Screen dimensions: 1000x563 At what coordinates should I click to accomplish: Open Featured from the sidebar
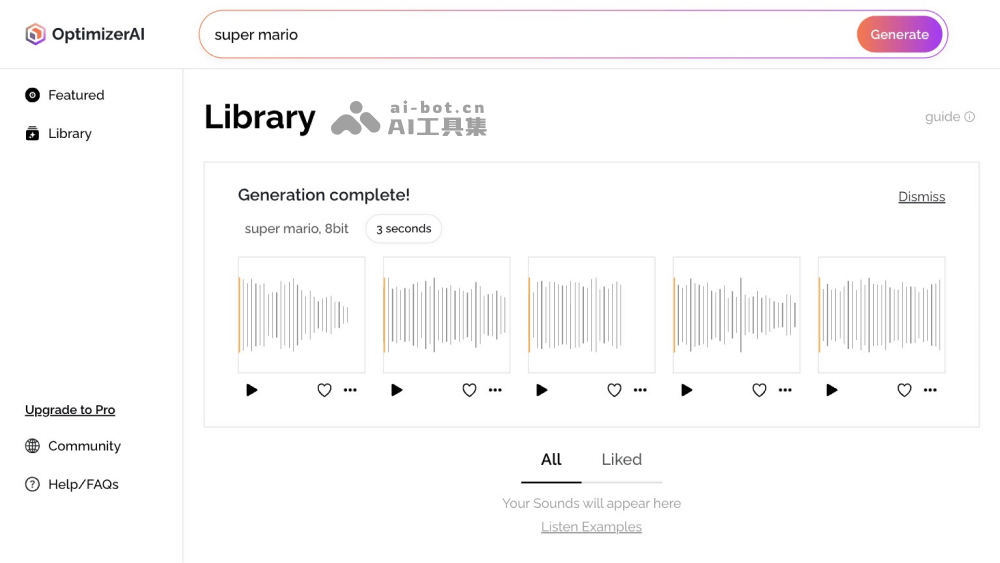[76, 95]
